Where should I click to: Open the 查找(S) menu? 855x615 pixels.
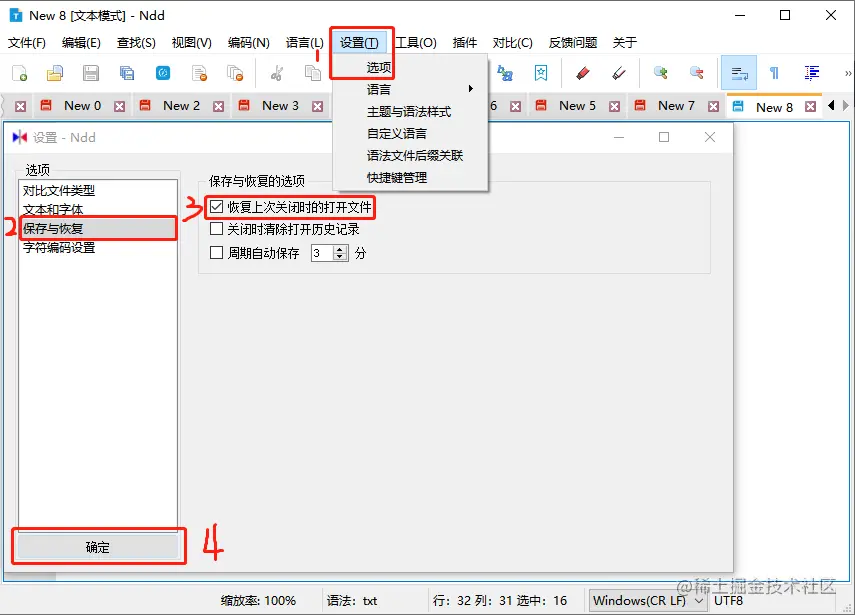[x=136, y=43]
